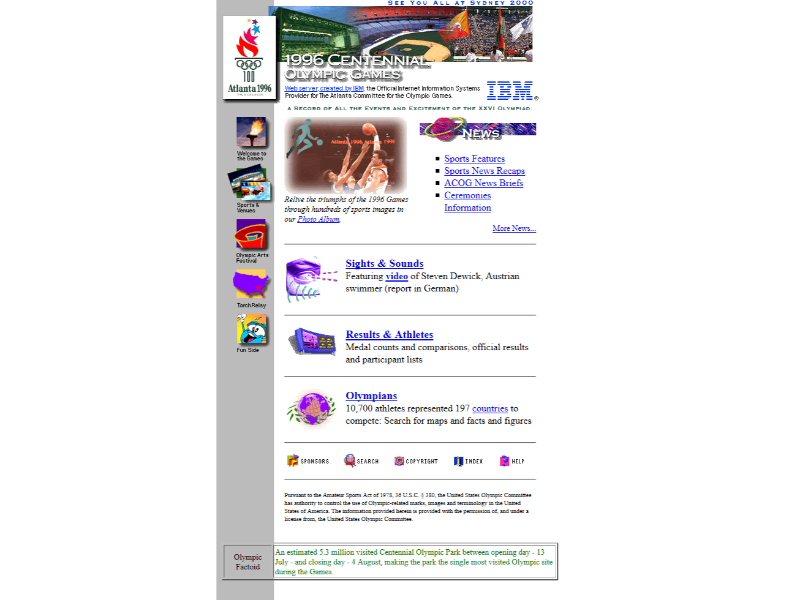Image resolution: width=800 pixels, height=600 pixels.
Task: Click the More News... link
Action: tap(513, 228)
